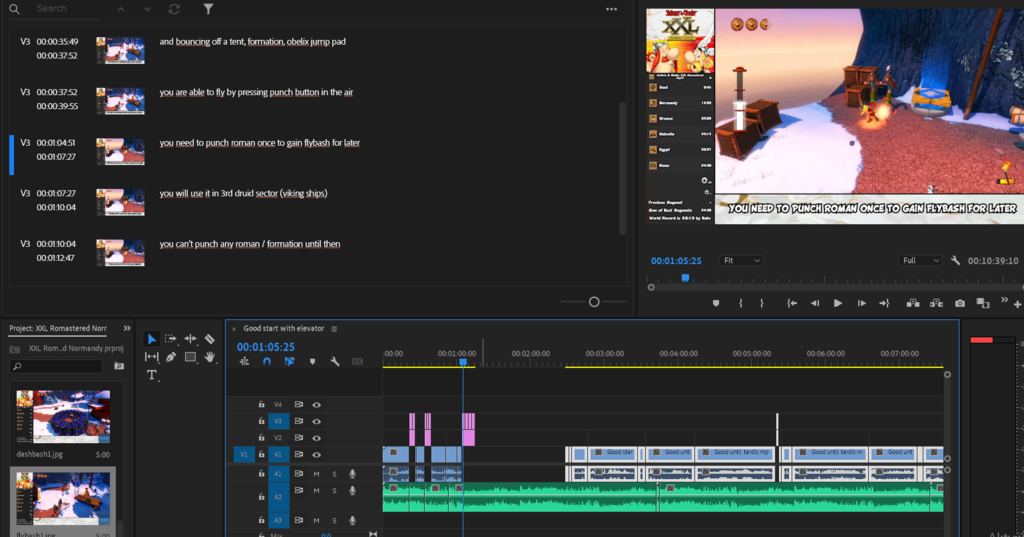Toggle insert sequences as nests

244,361
